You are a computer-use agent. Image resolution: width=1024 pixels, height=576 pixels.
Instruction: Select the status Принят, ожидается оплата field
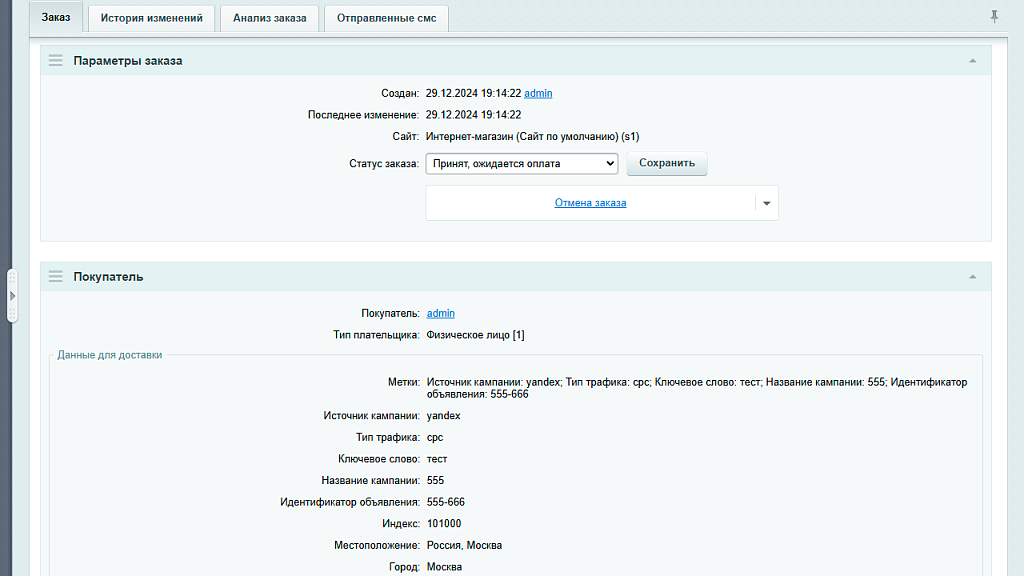pyautogui.click(x=521, y=163)
